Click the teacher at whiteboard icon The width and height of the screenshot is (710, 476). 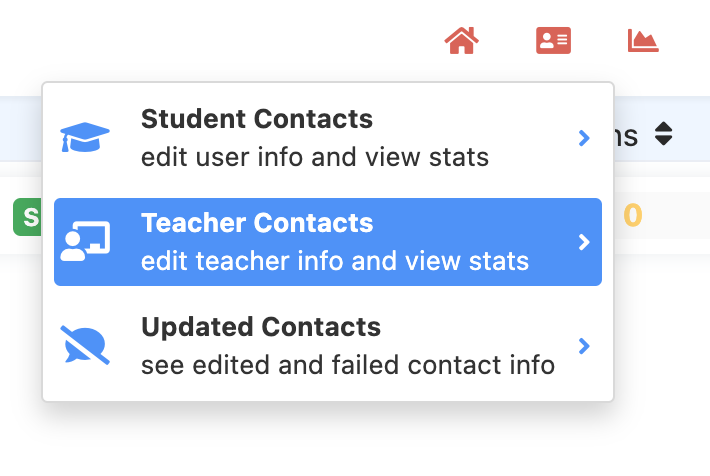click(85, 242)
